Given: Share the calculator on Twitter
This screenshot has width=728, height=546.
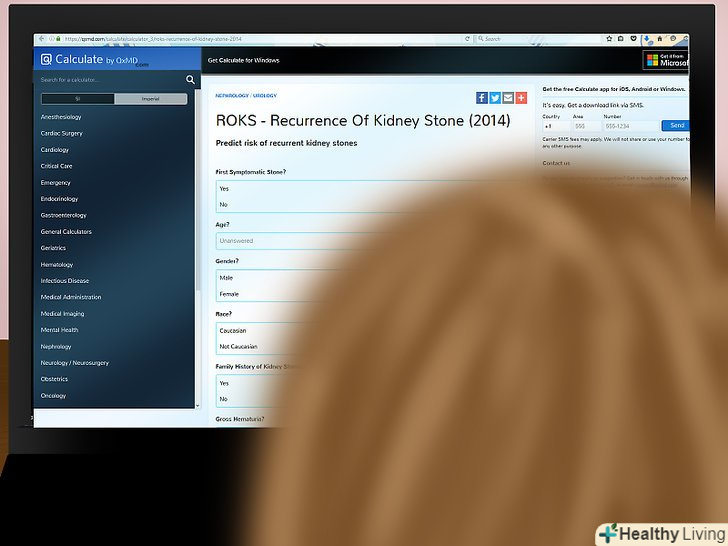Looking at the screenshot, I should click(x=495, y=98).
